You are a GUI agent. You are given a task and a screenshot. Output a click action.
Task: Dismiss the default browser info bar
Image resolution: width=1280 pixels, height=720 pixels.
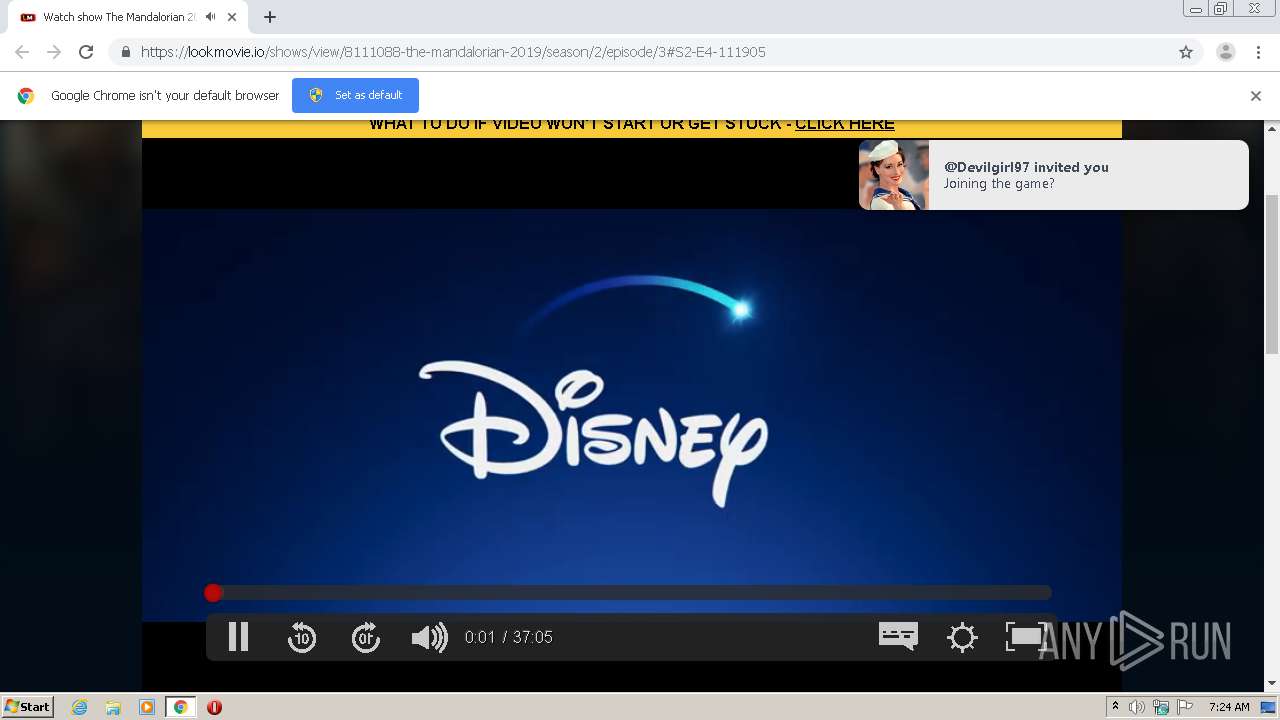[x=1256, y=96]
